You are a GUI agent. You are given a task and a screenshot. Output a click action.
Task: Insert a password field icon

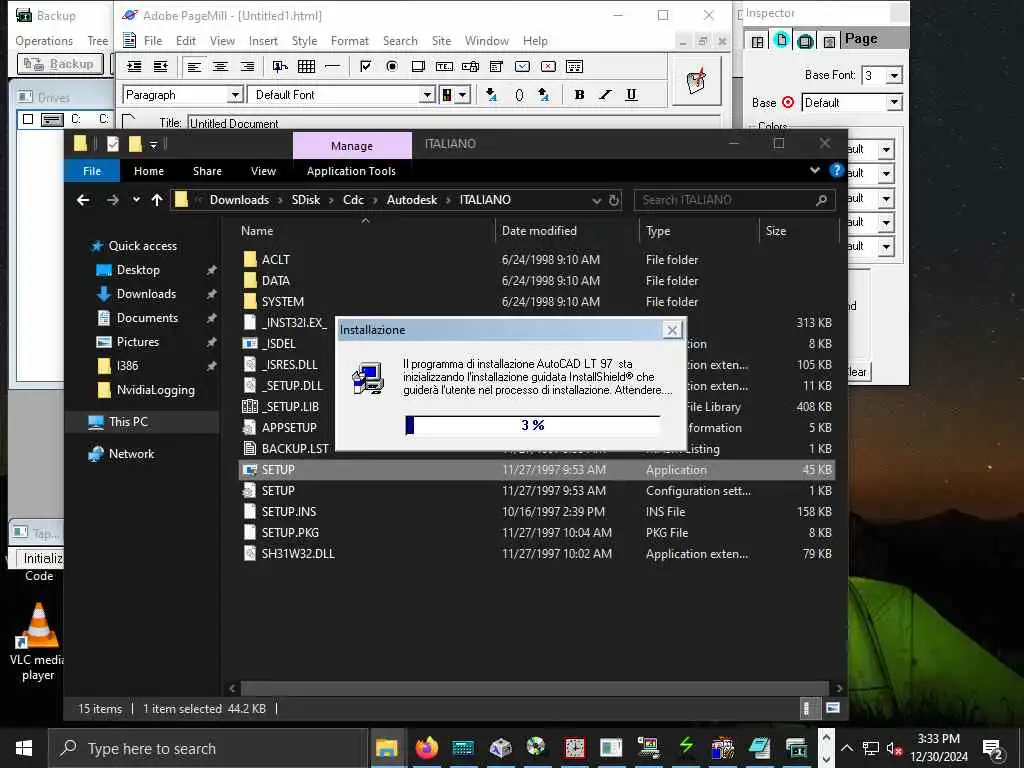pos(470,66)
